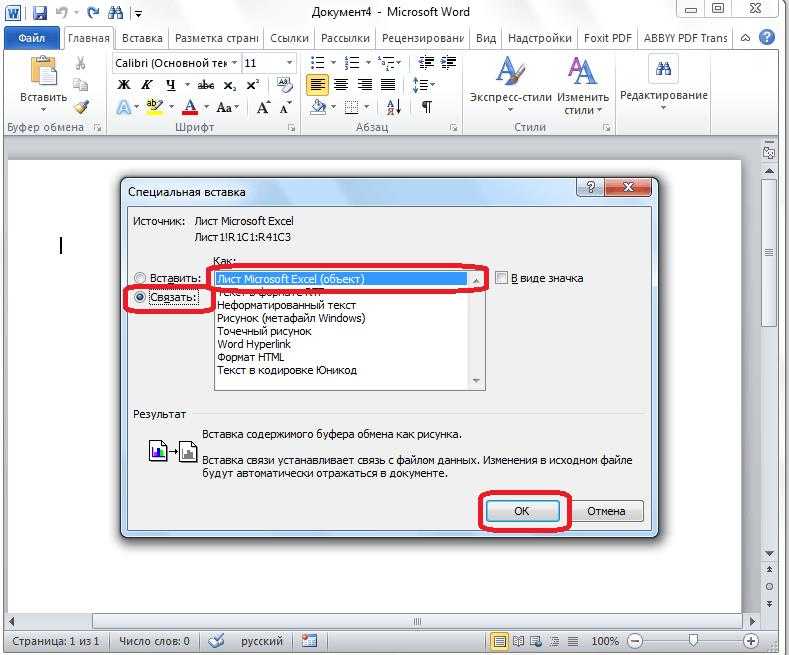Open Word Help question mark icon

tap(766, 37)
